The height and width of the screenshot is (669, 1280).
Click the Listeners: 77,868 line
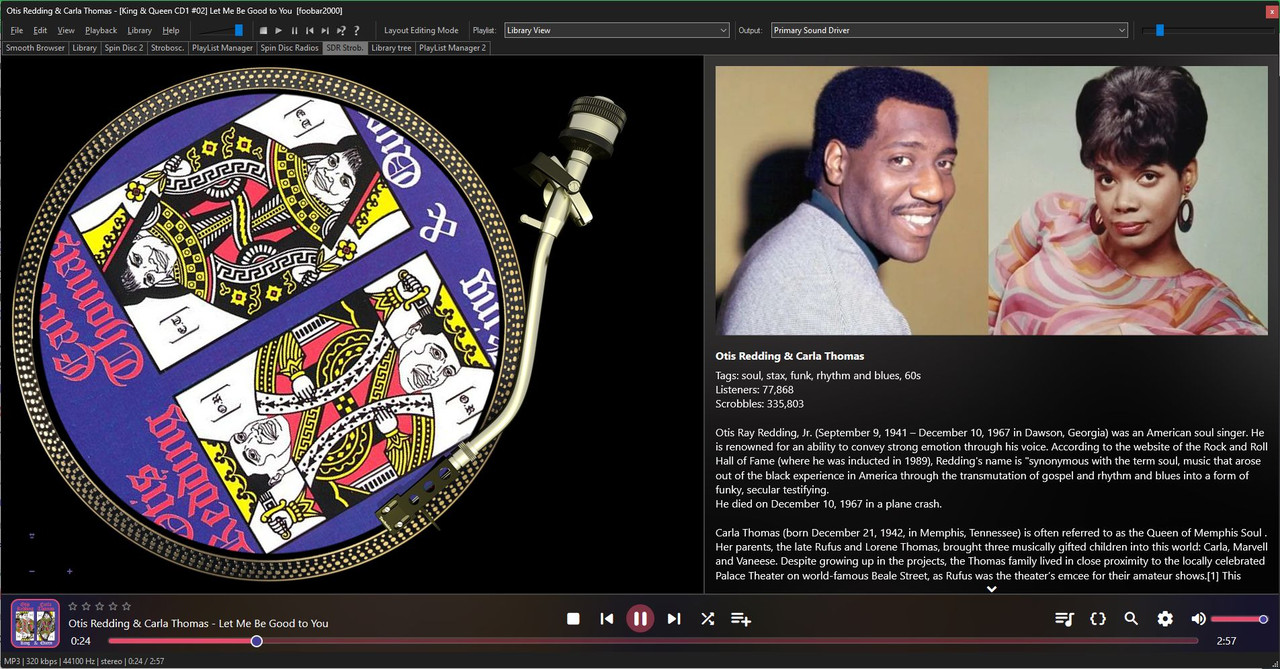[755, 390]
